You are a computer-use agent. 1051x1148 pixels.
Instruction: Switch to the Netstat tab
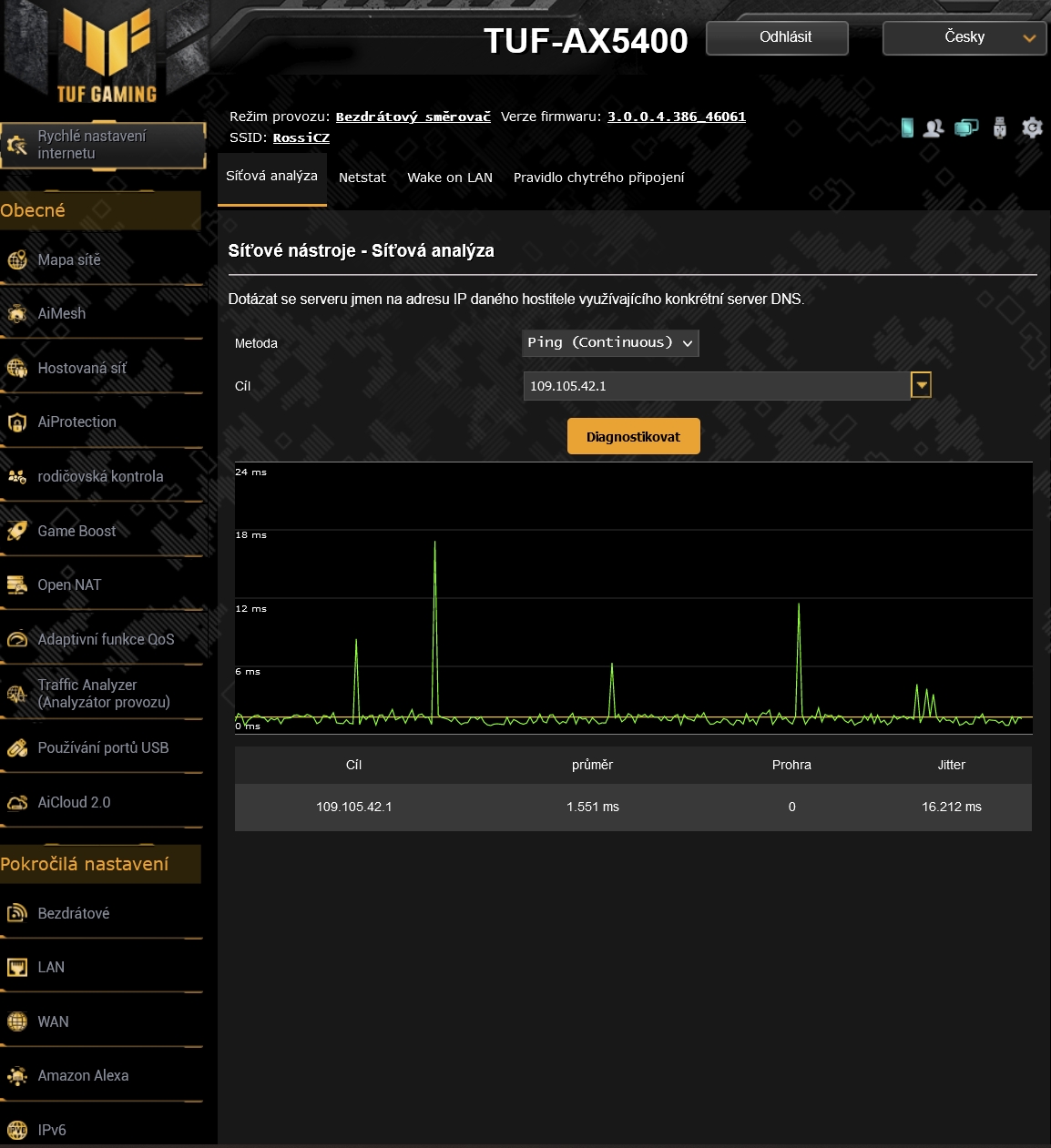pyautogui.click(x=362, y=178)
